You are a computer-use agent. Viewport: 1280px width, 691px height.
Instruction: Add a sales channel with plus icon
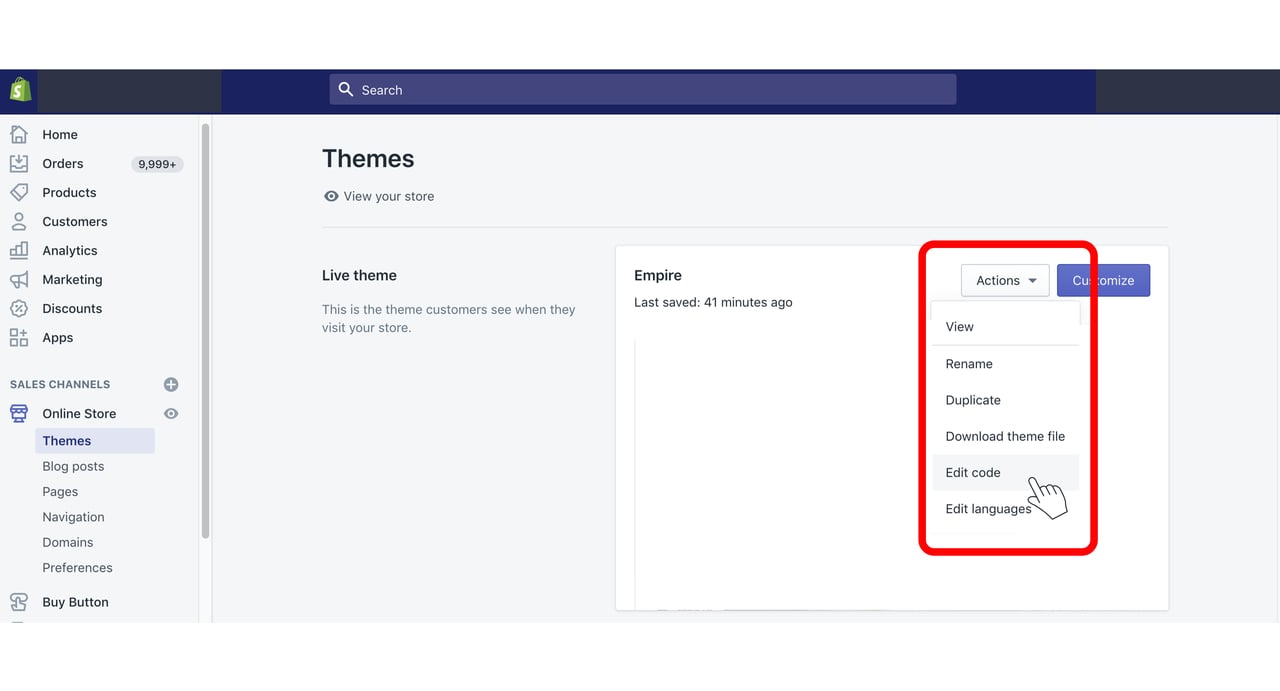[x=171, y=384]
